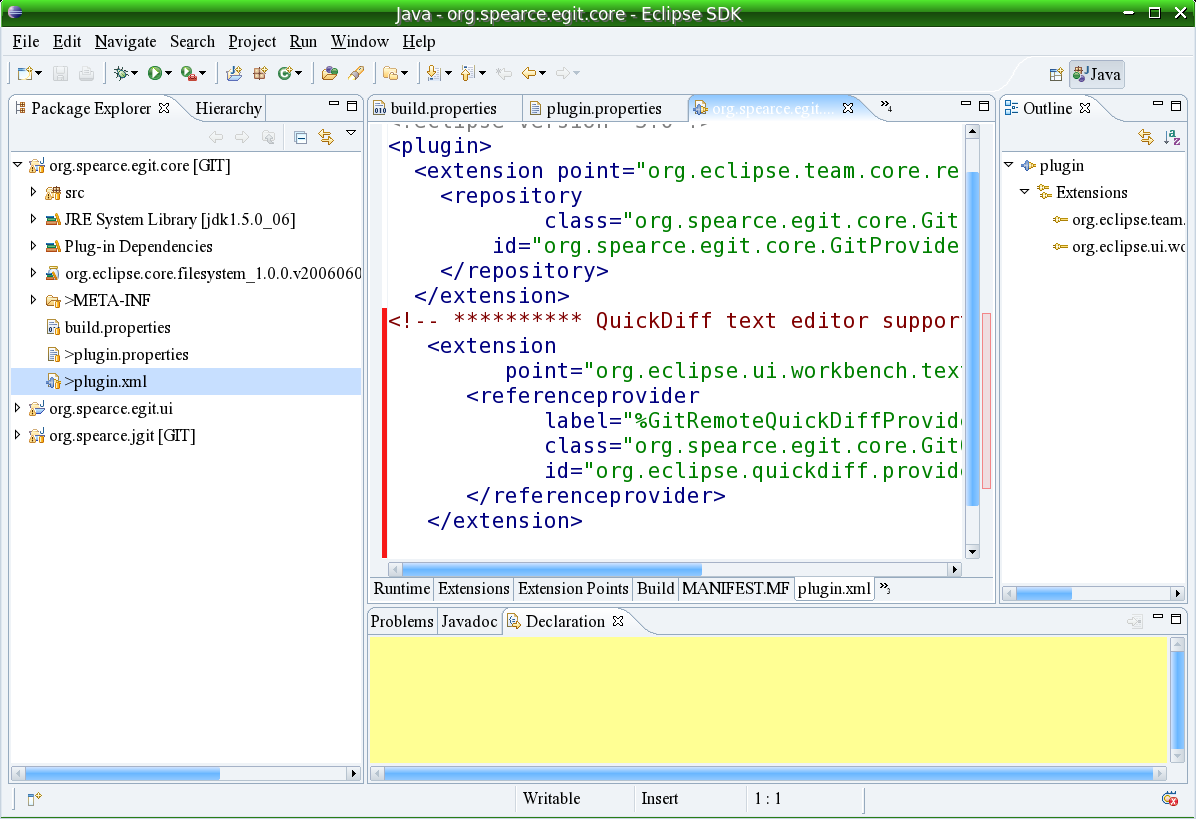1196x819 pixels.
Task: Expand the src folder
Action: click(x=33, y=192)
